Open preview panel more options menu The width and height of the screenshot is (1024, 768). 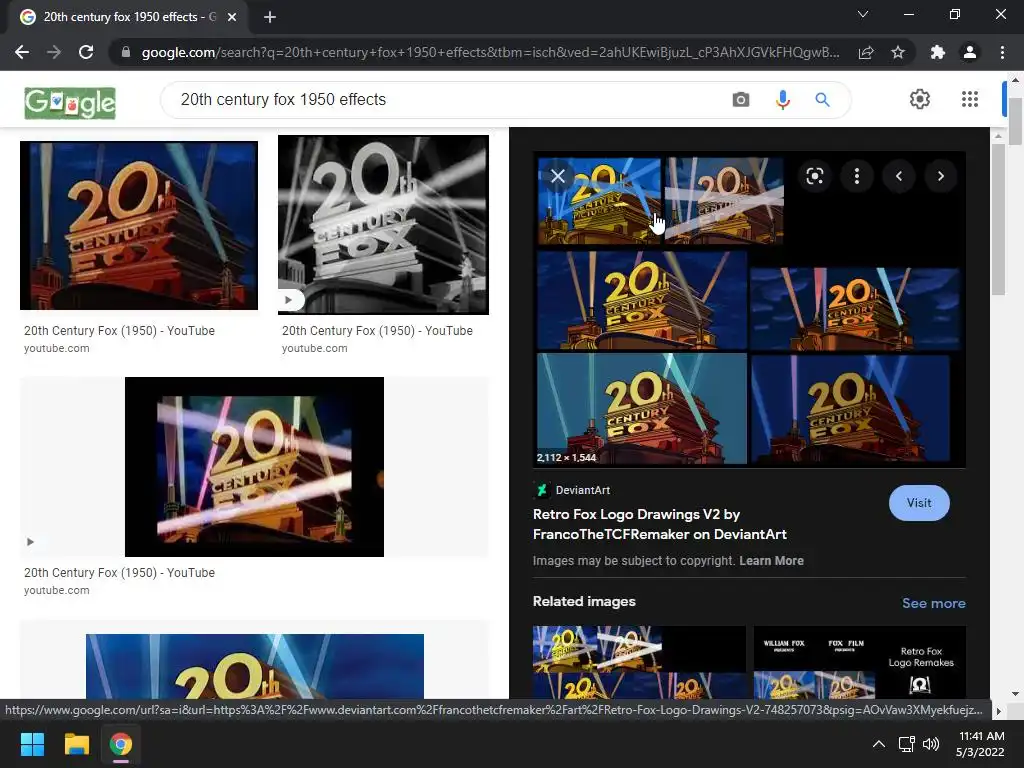[857, 176]
